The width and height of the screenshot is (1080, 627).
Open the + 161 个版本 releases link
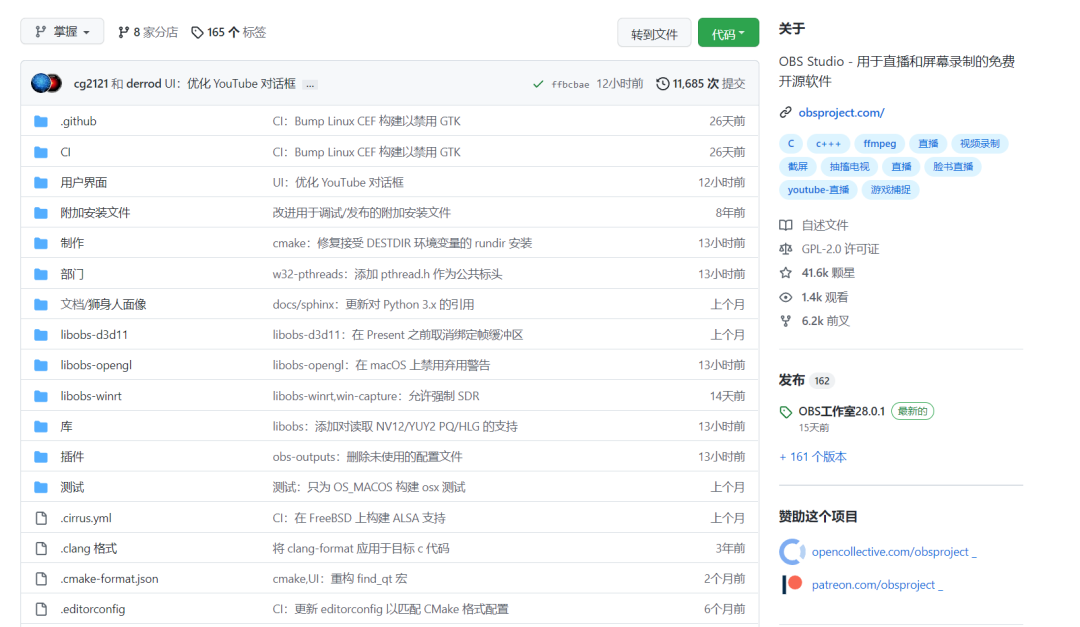point(813,457)
